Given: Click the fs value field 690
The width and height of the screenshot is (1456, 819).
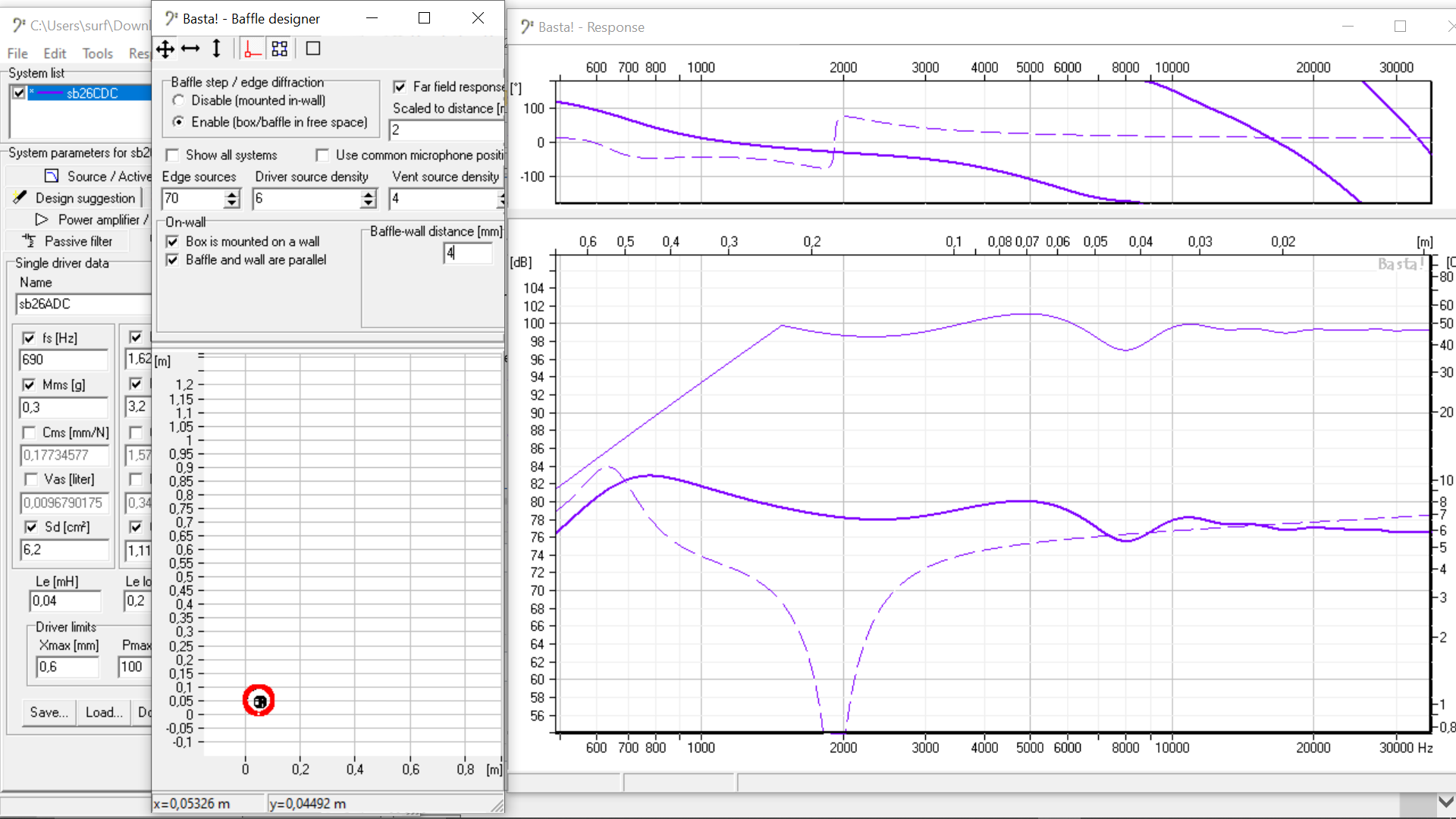Looking at the screenshot, I should pyautogui.click(x=64, y=359).
